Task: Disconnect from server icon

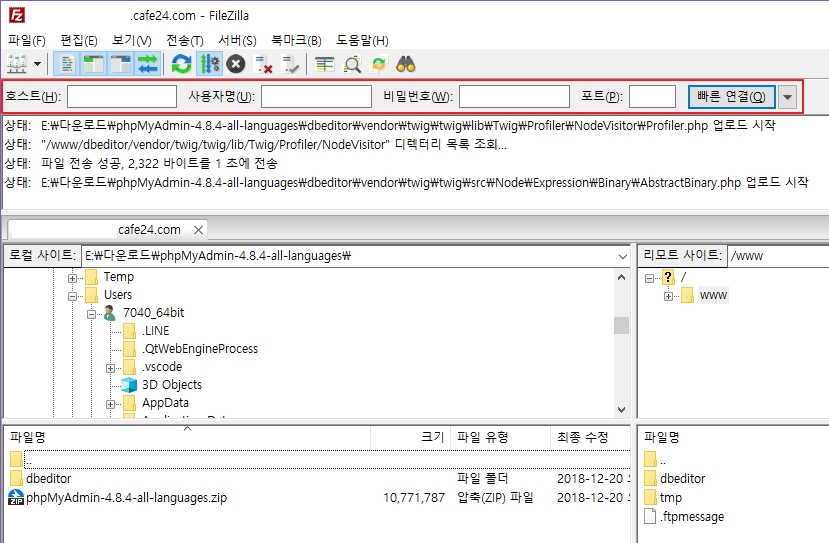Action: (263, 65)
